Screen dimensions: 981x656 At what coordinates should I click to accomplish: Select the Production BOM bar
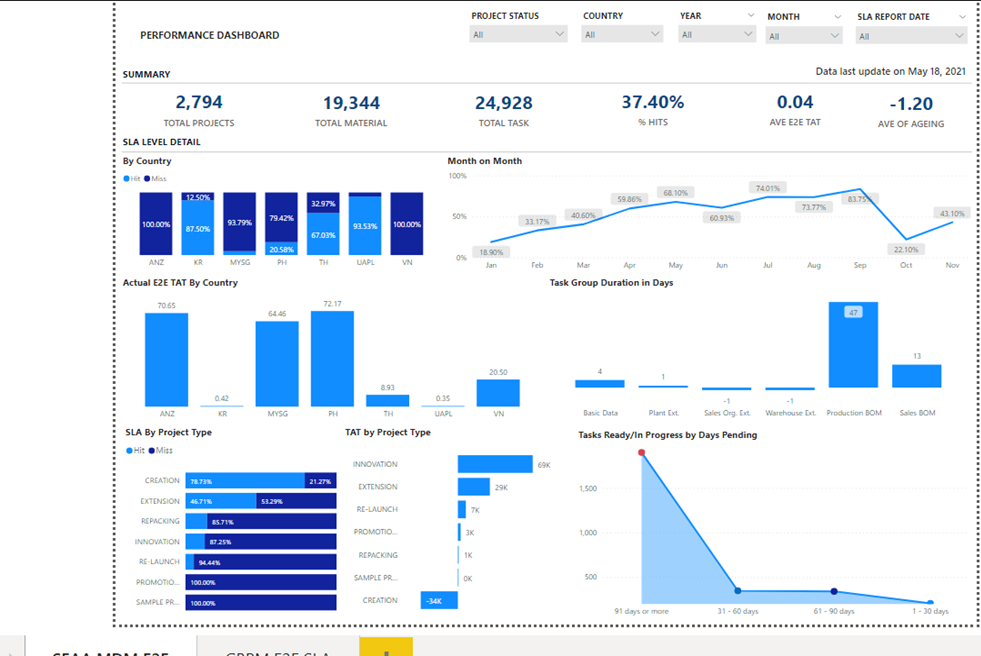click(x=853, y=345)
